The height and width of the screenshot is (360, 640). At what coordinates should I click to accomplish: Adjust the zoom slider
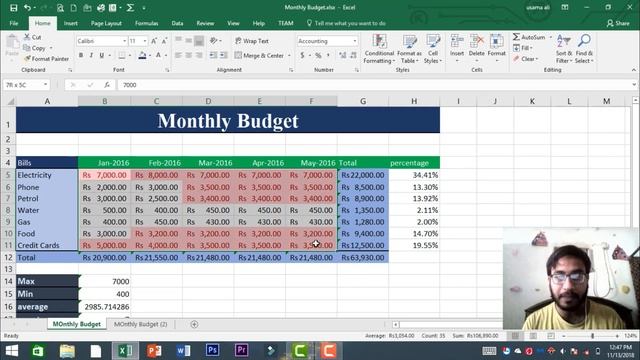click(592, 336)
